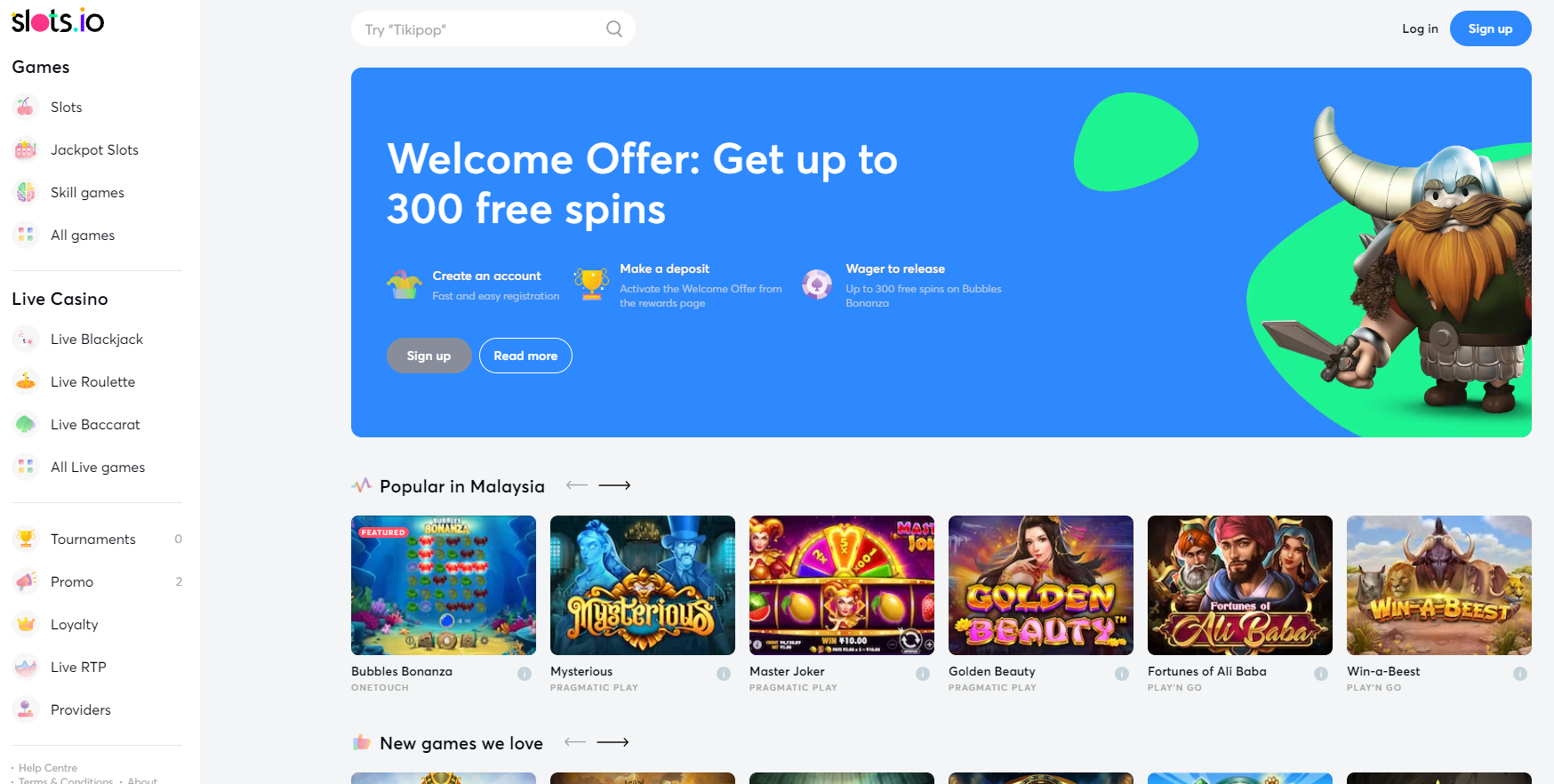Click the Log in link
The width and height of the screenshot is (1554, 784).
click(1420, 28)
